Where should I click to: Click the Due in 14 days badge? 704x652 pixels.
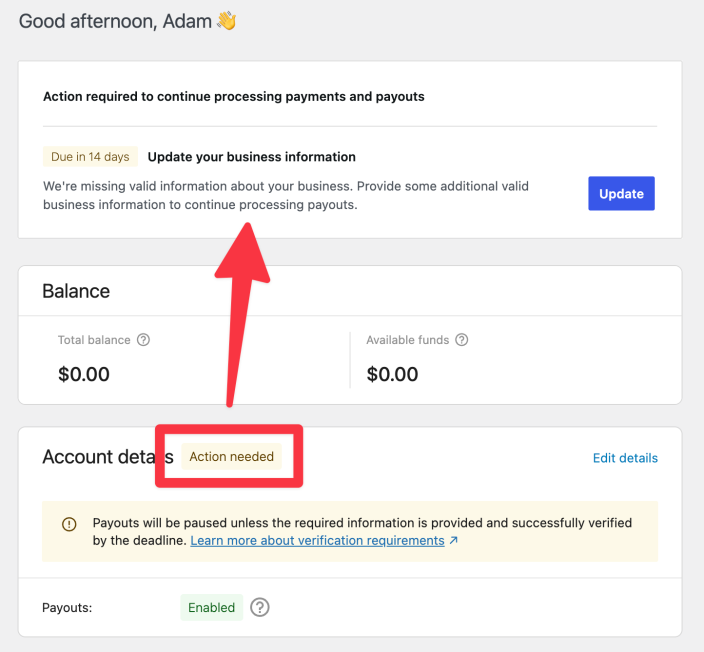tap(90, 157)
